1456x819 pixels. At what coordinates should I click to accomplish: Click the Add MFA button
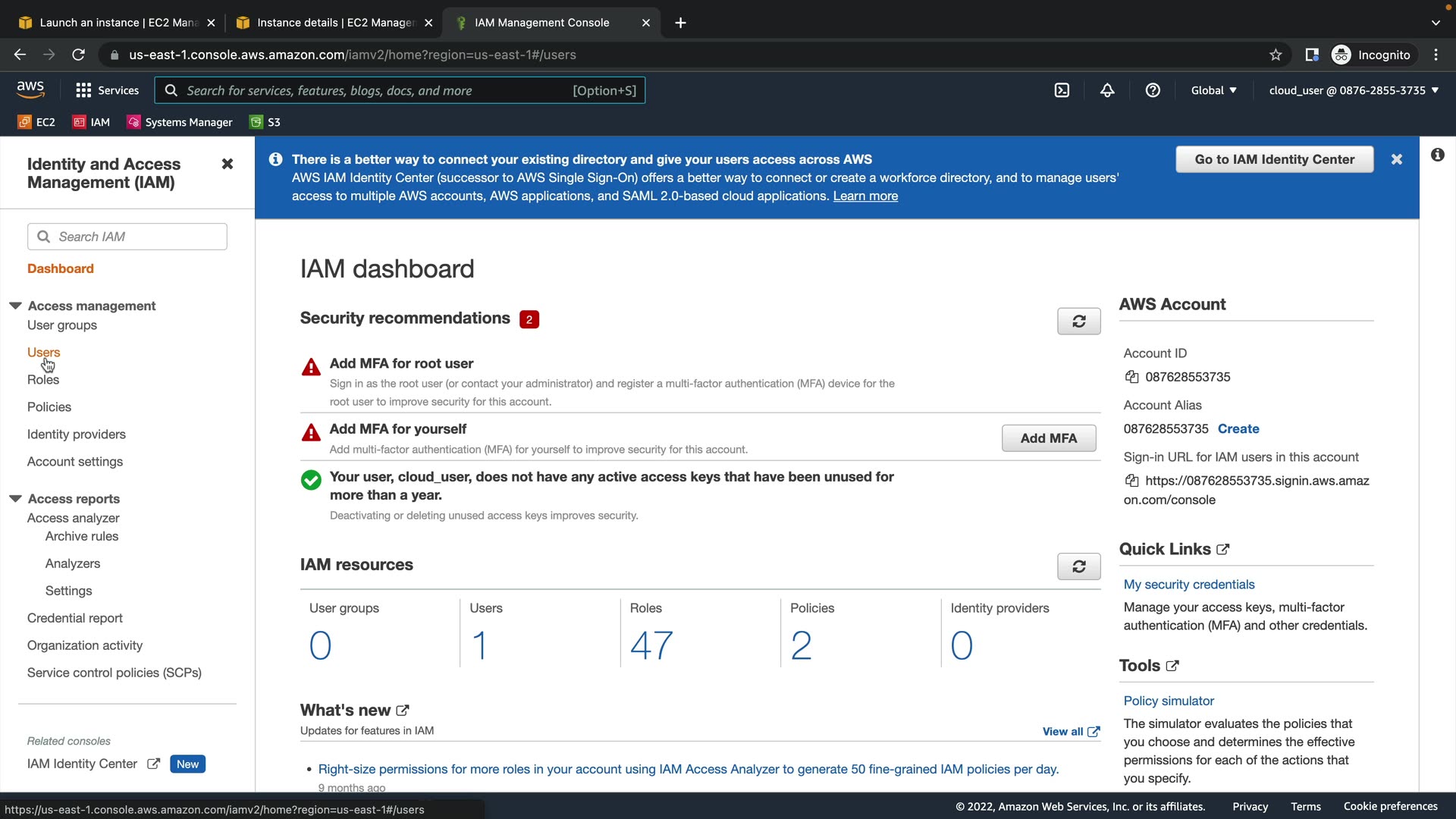[x=1048, y=438]
